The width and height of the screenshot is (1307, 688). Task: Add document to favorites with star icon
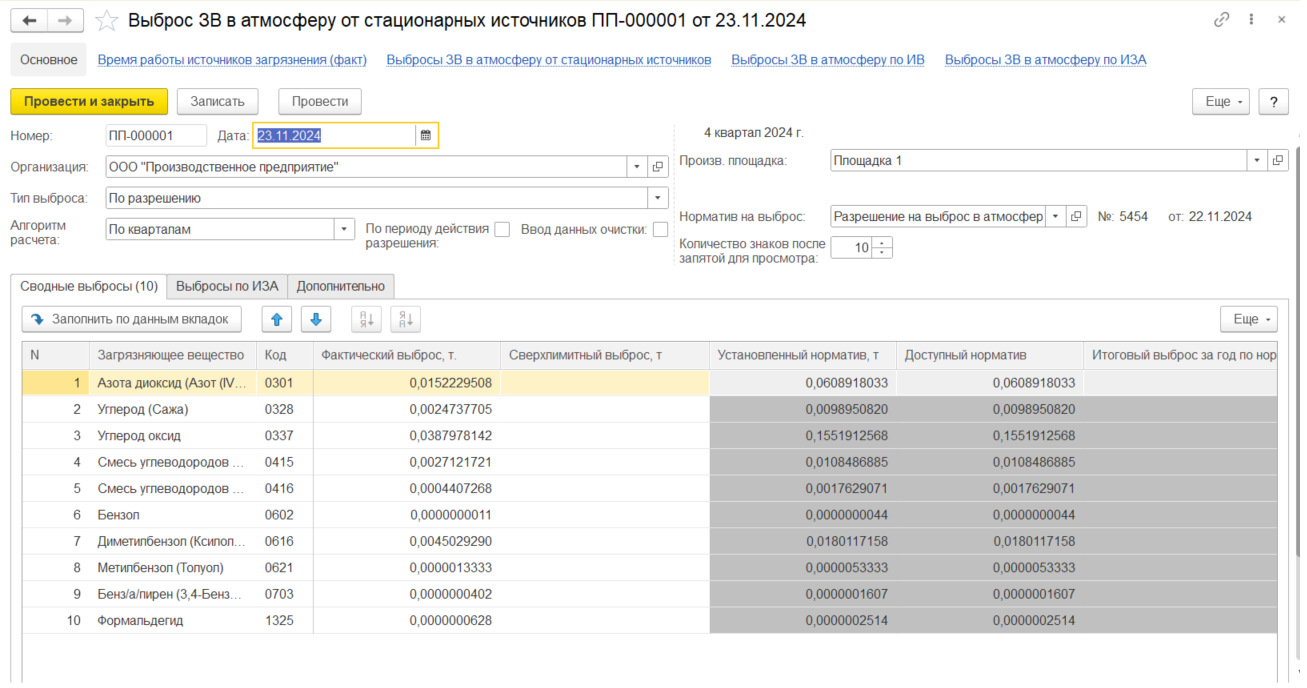pos(105,21)
